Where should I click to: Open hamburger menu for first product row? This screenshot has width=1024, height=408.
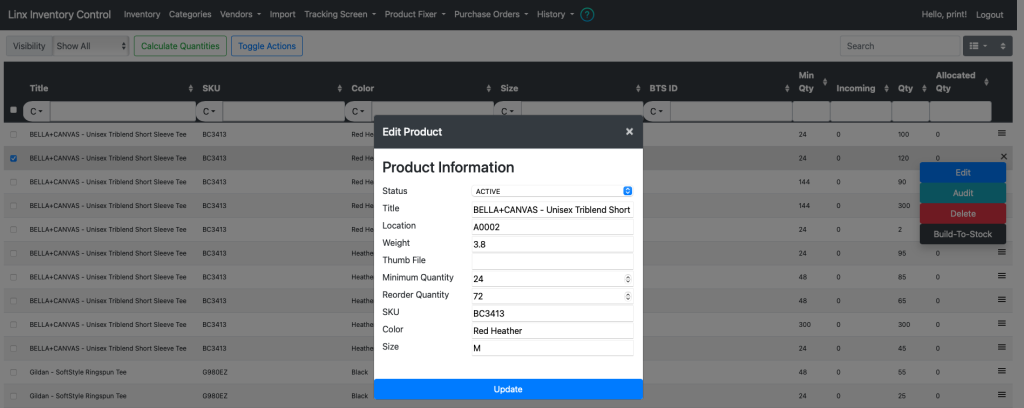click(x=1002, y=133)
